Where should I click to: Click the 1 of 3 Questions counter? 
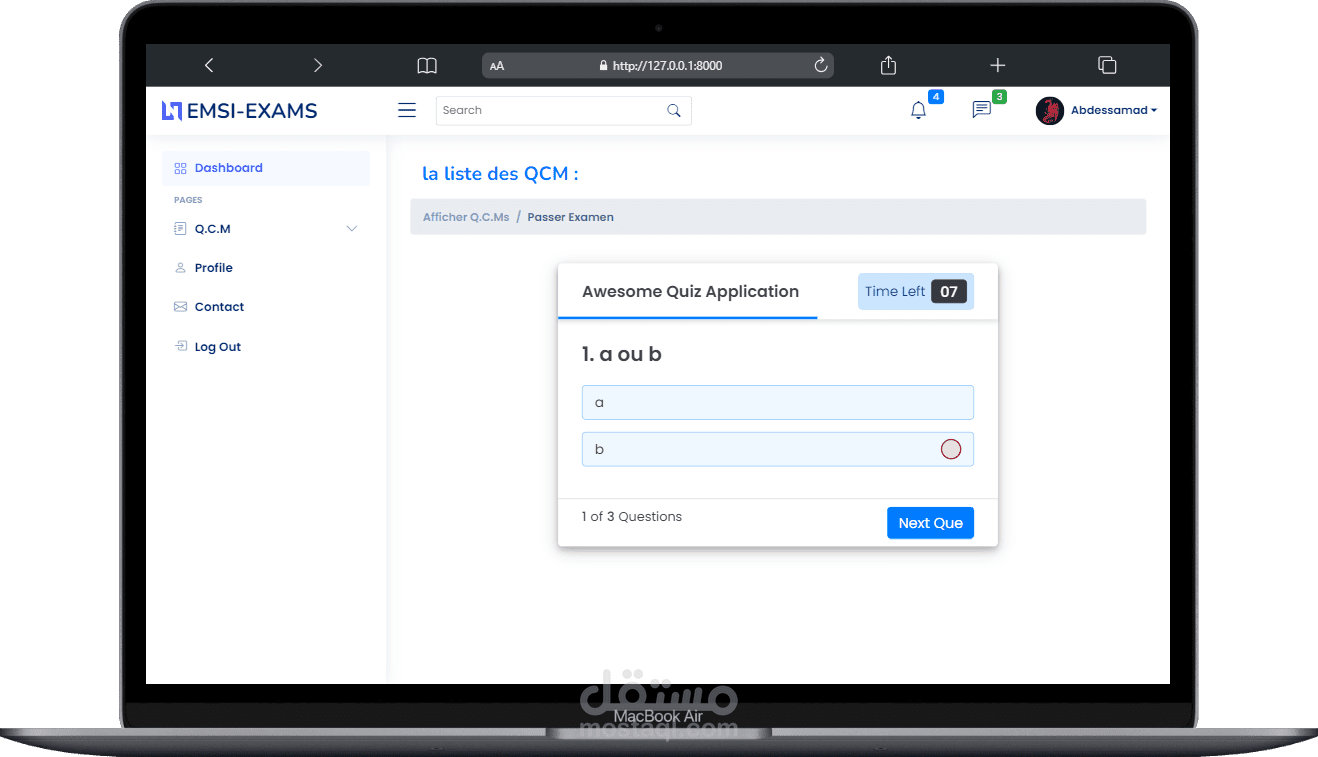click(x=632, y=517)
